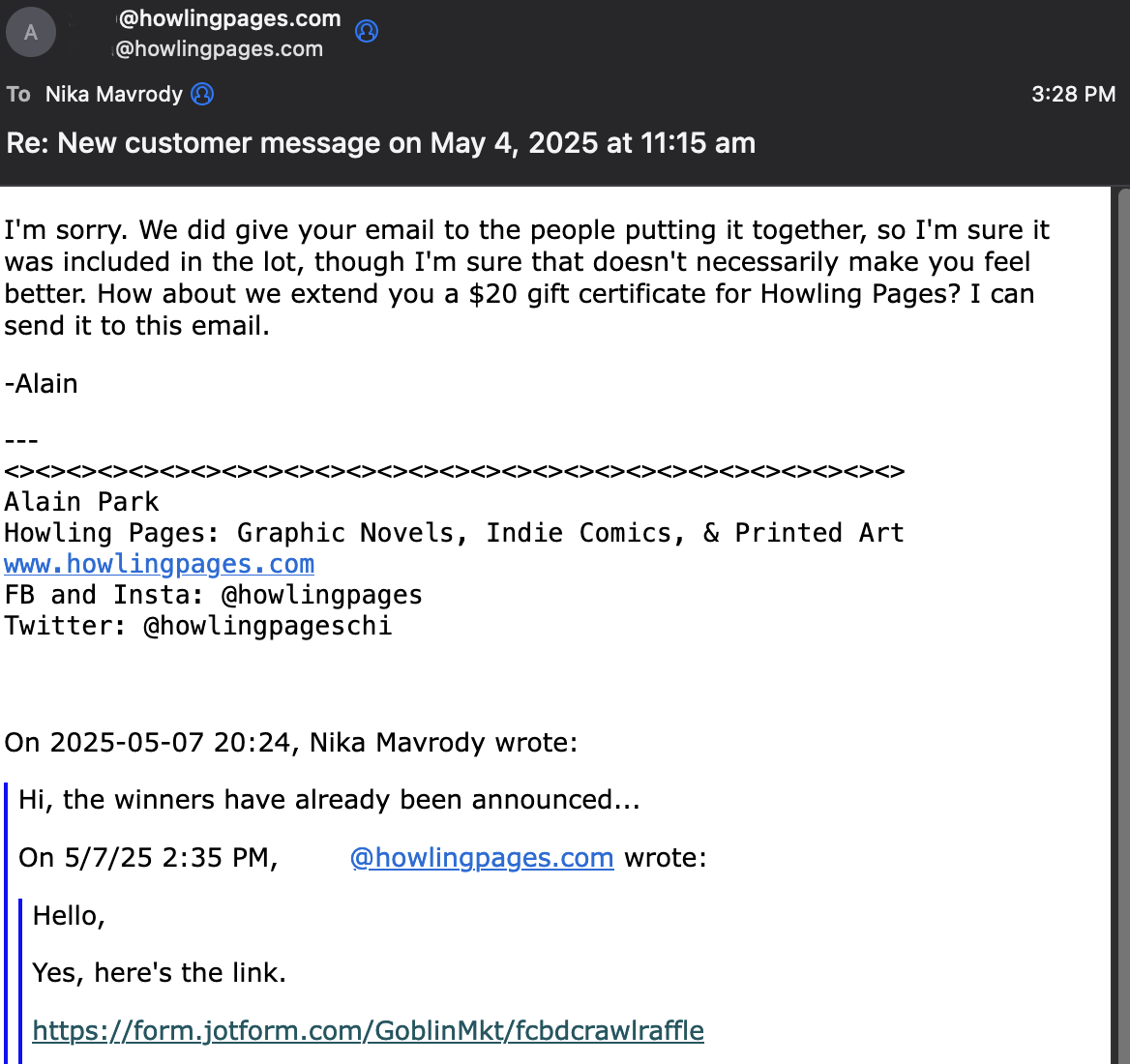Click quoted text about winners already announced

coord(329,800)
